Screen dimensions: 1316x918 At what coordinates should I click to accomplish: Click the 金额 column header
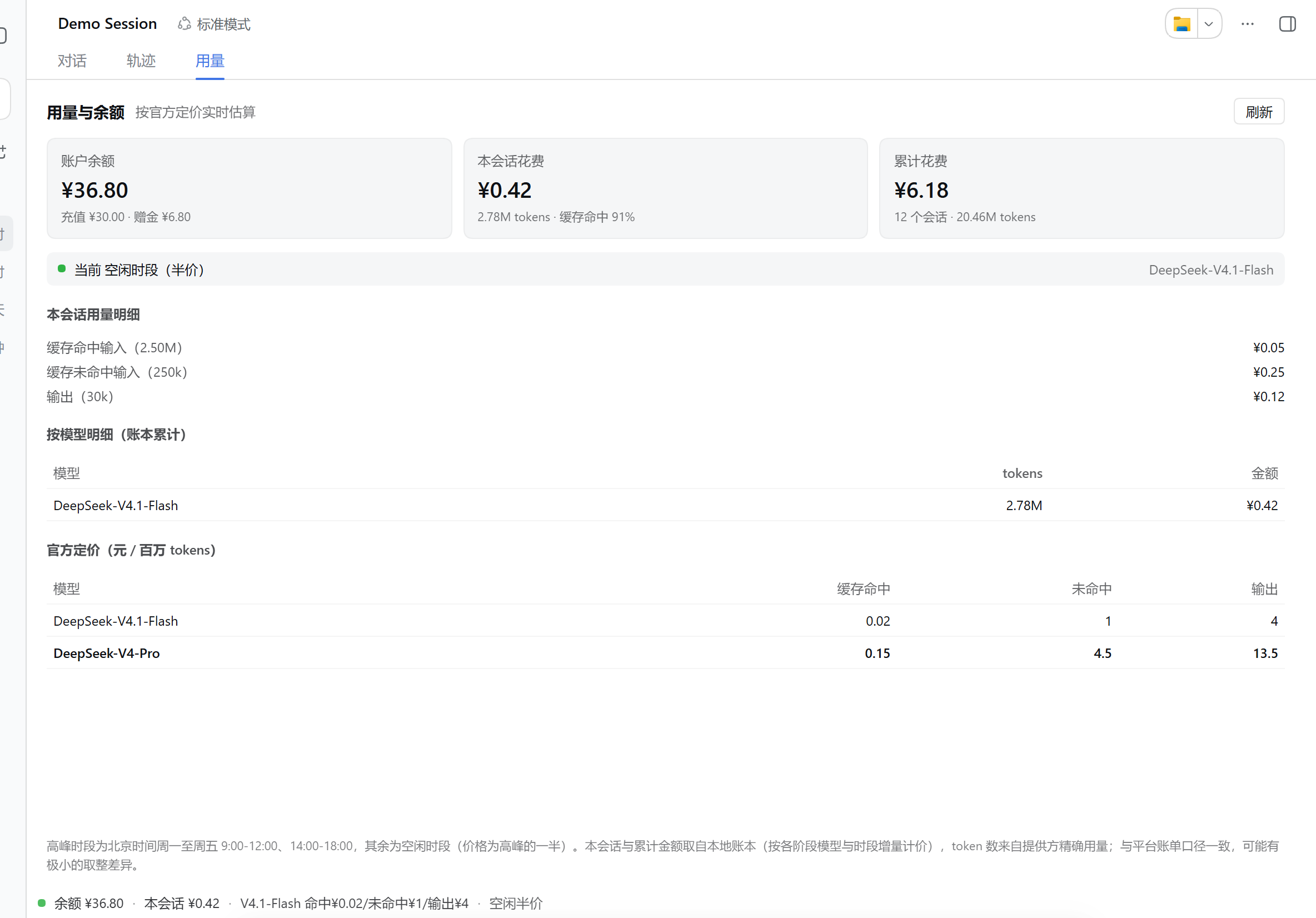1264,473
